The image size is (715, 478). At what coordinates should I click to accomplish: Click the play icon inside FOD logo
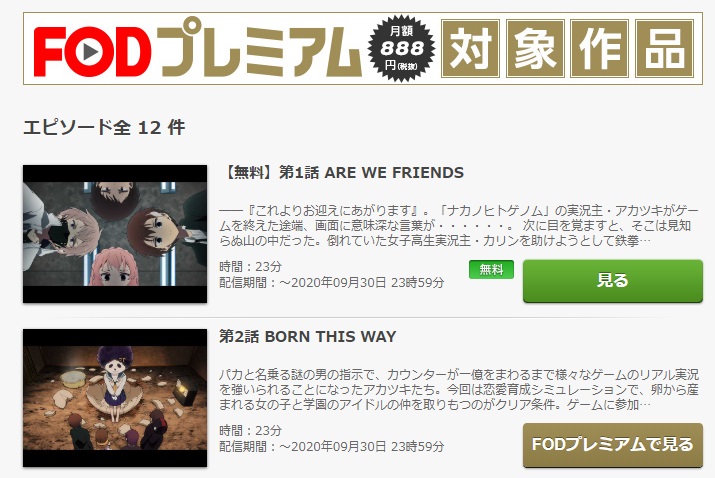pos(92,52)
